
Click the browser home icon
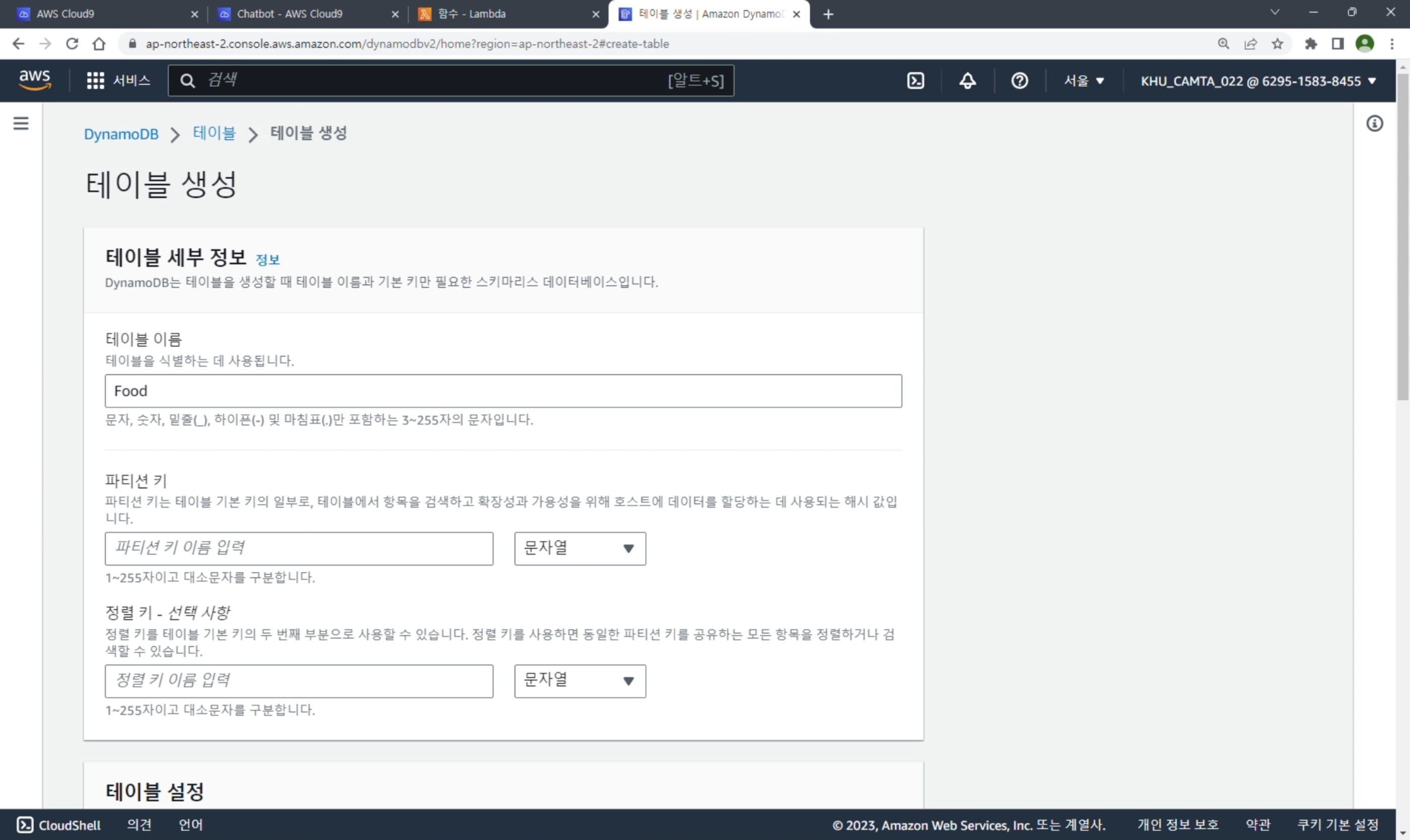click(x=99, y=44)
